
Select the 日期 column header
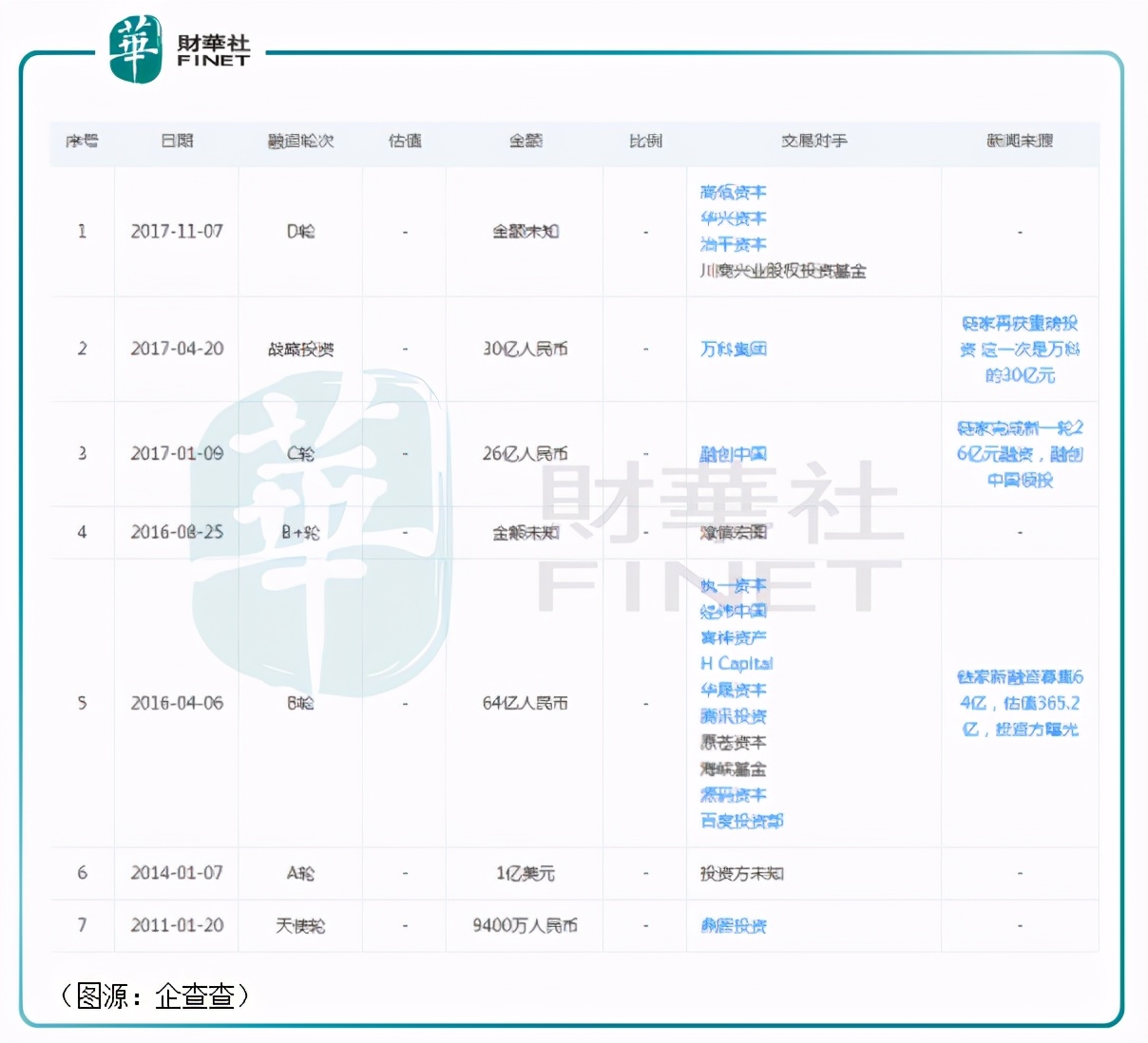pyautogui.click(x=177, y=141)
